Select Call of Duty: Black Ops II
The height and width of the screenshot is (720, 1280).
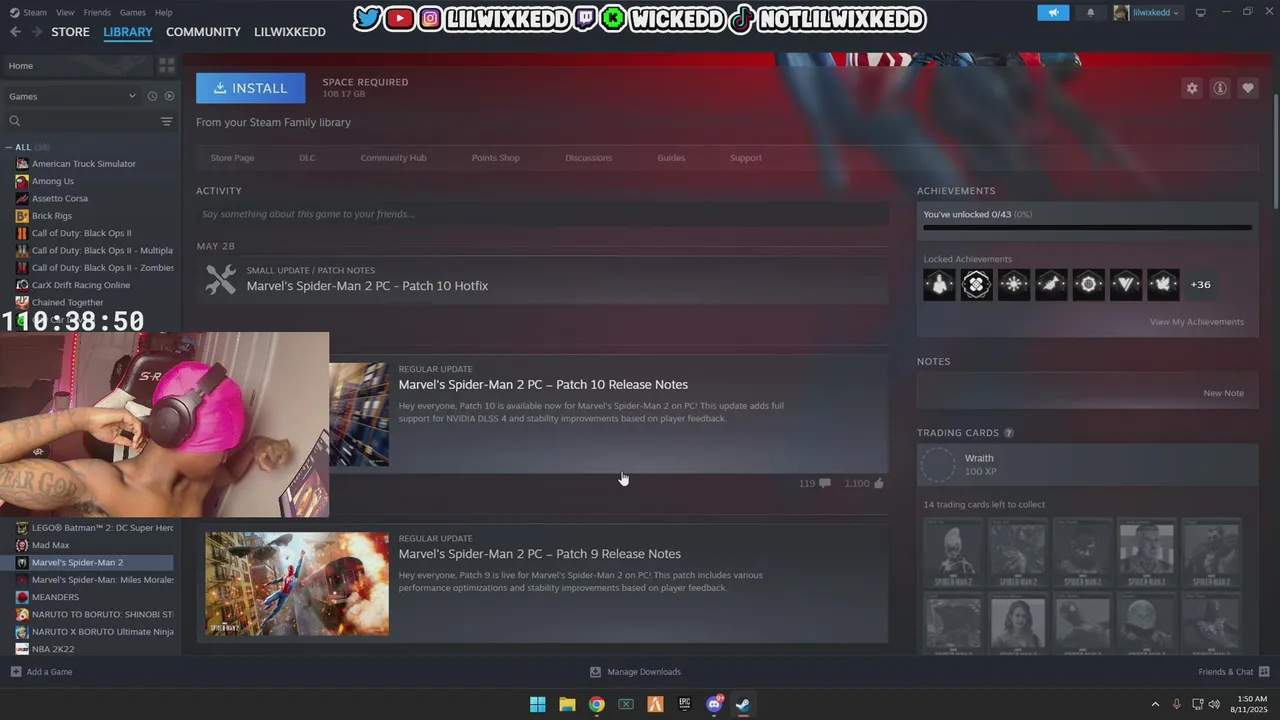(81, 233)
